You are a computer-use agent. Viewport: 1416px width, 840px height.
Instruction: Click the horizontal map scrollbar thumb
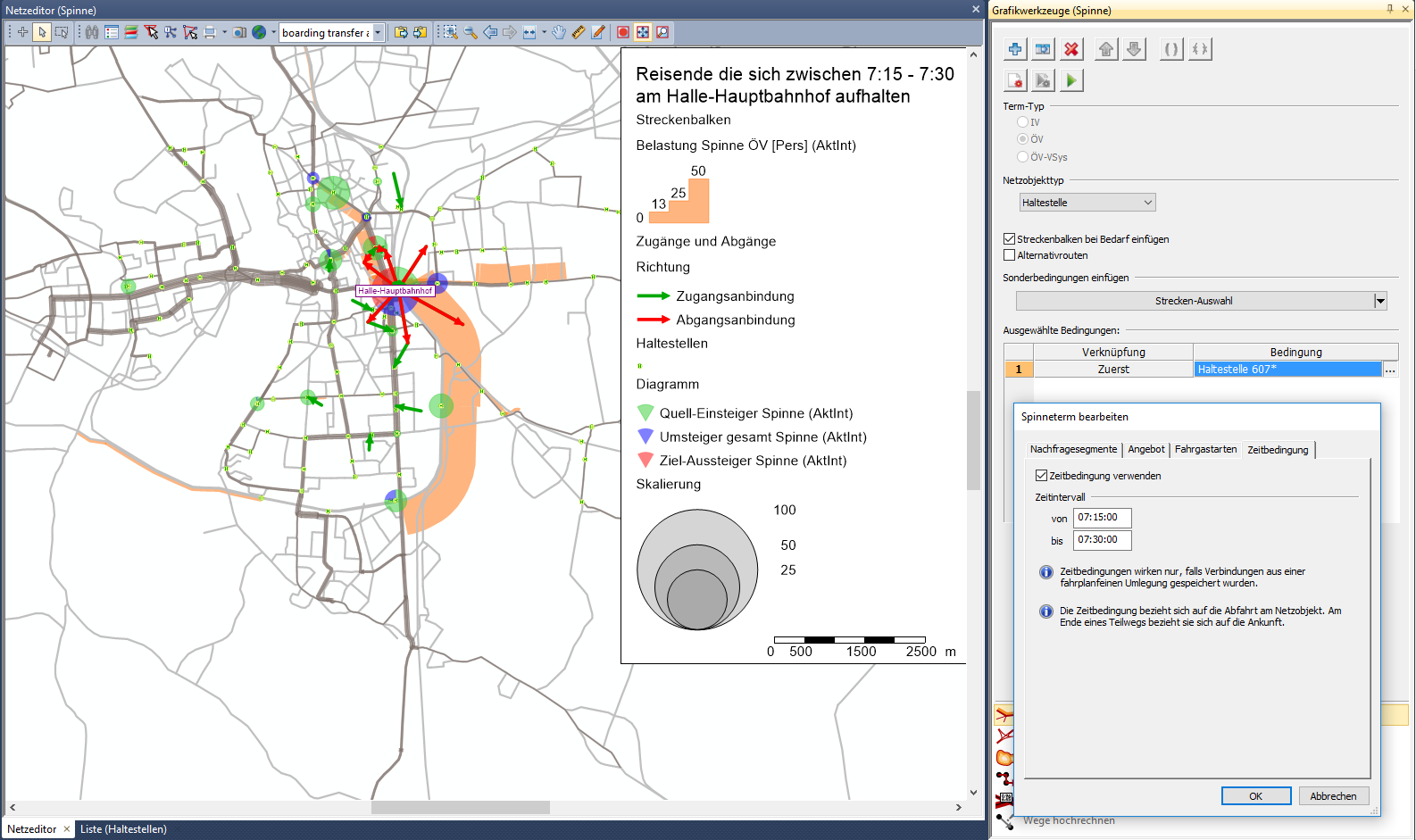(460, 807)
